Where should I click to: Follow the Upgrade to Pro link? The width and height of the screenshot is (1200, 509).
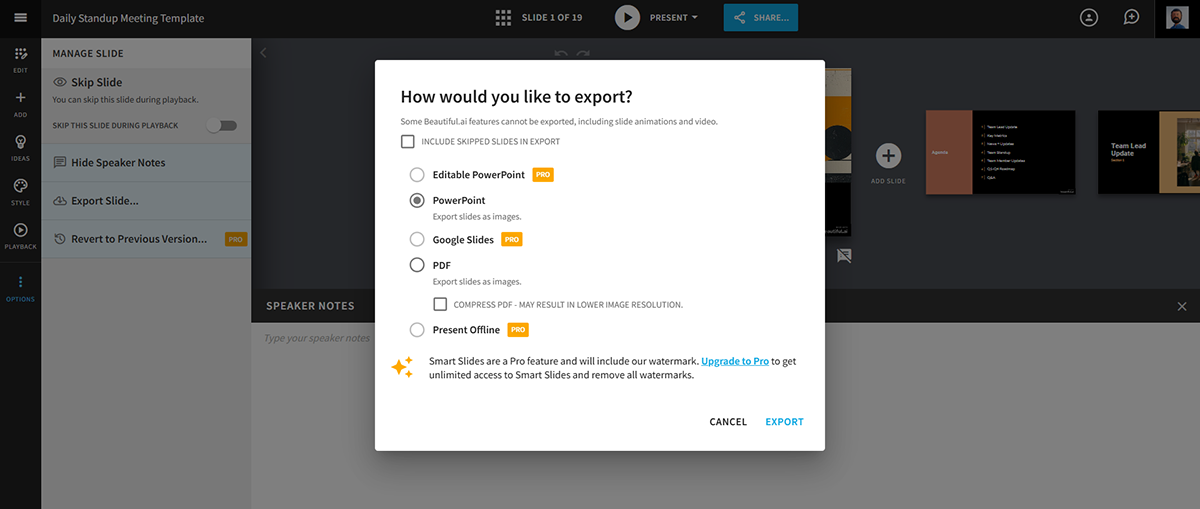[734, 361]
